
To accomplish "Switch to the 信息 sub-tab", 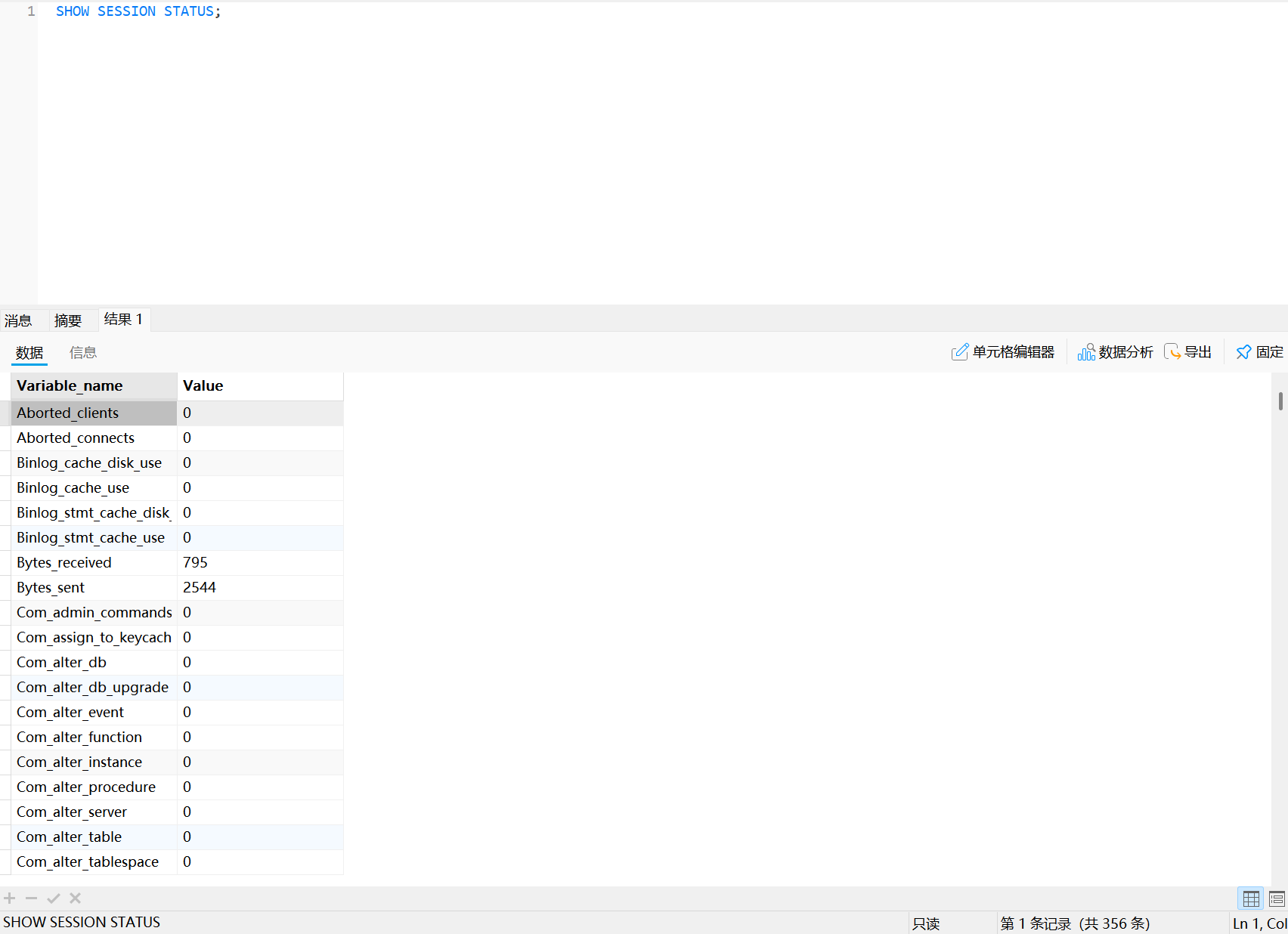I will (x=83, y=353).
